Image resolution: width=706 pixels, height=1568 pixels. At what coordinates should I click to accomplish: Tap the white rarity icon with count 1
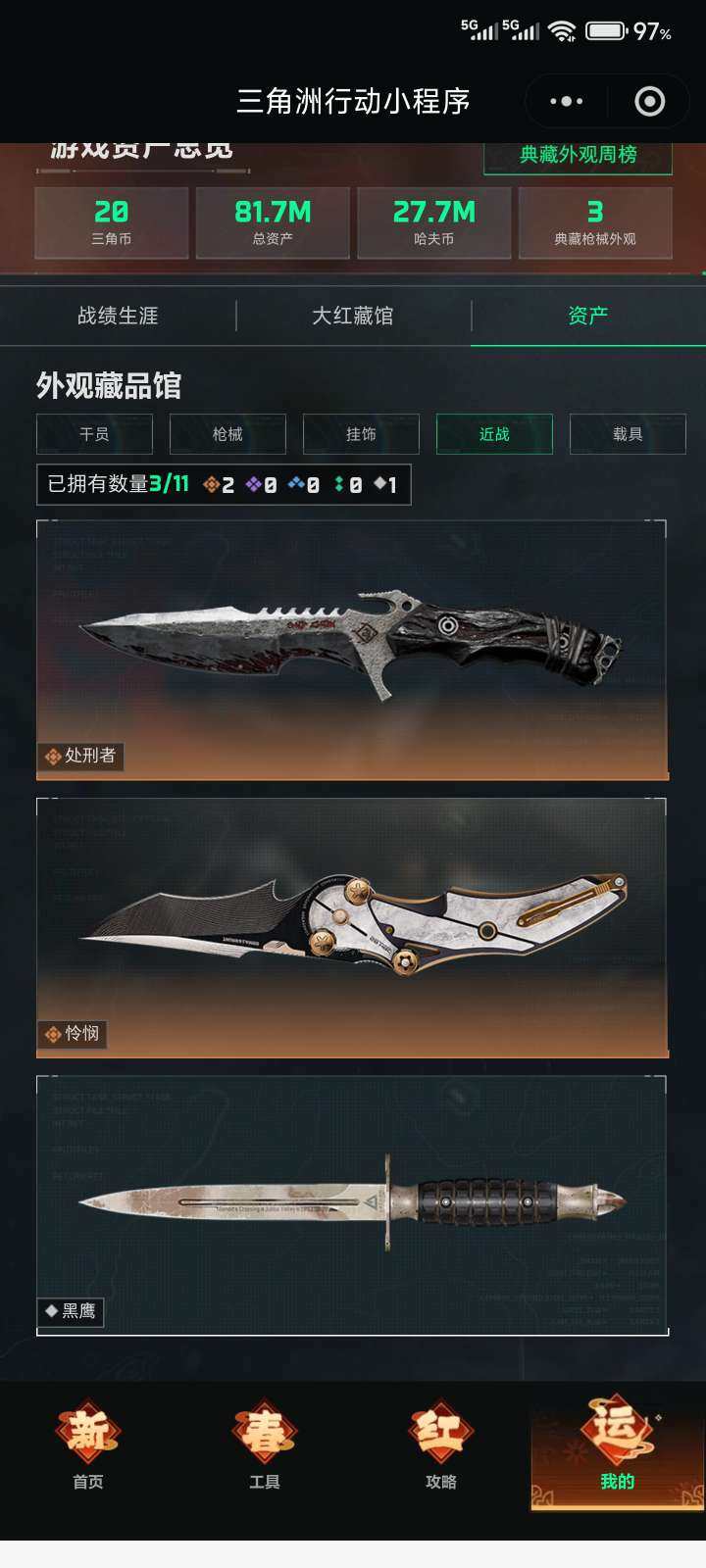tap(378, 483)
